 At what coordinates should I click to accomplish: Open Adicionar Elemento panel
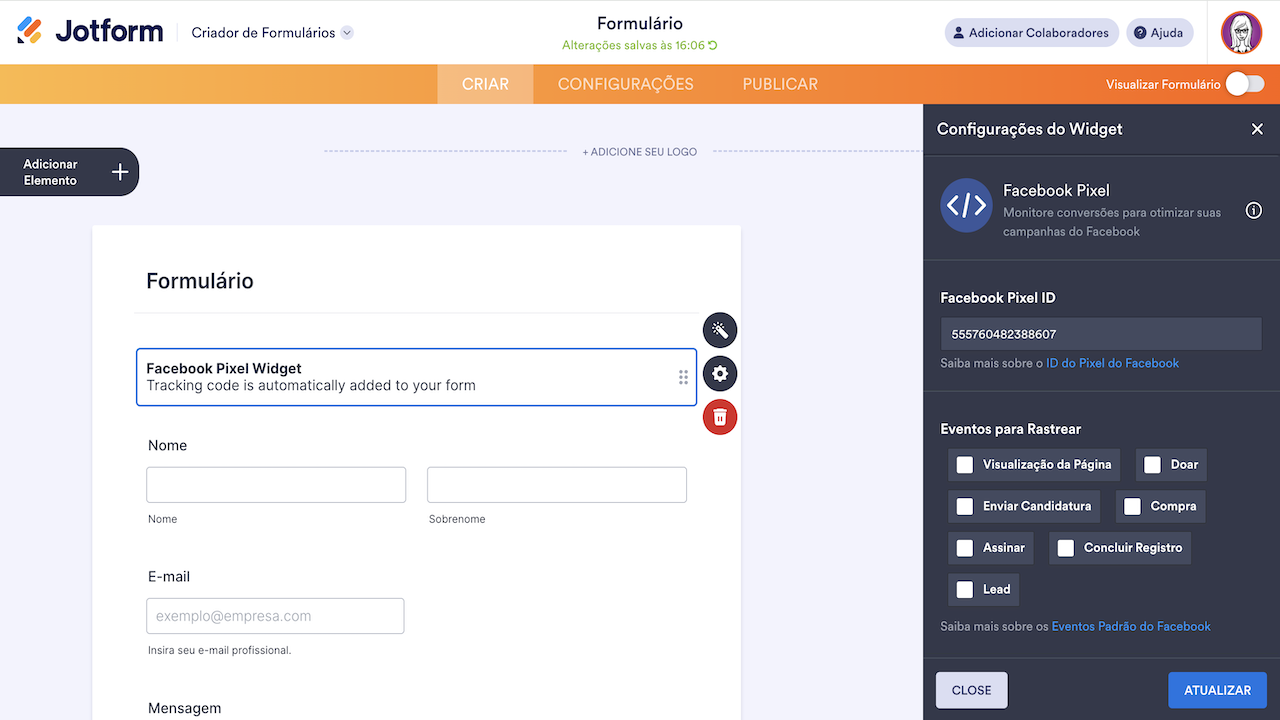tap(68, 172)
